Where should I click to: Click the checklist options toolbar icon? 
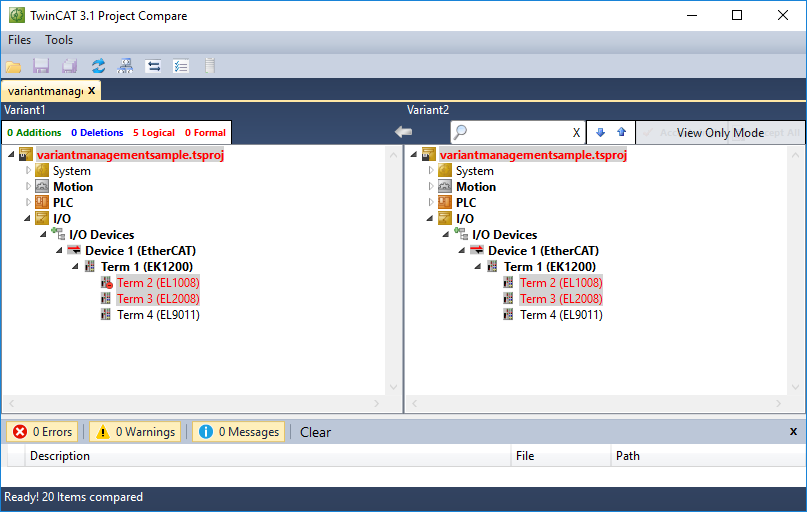point(181,66)
